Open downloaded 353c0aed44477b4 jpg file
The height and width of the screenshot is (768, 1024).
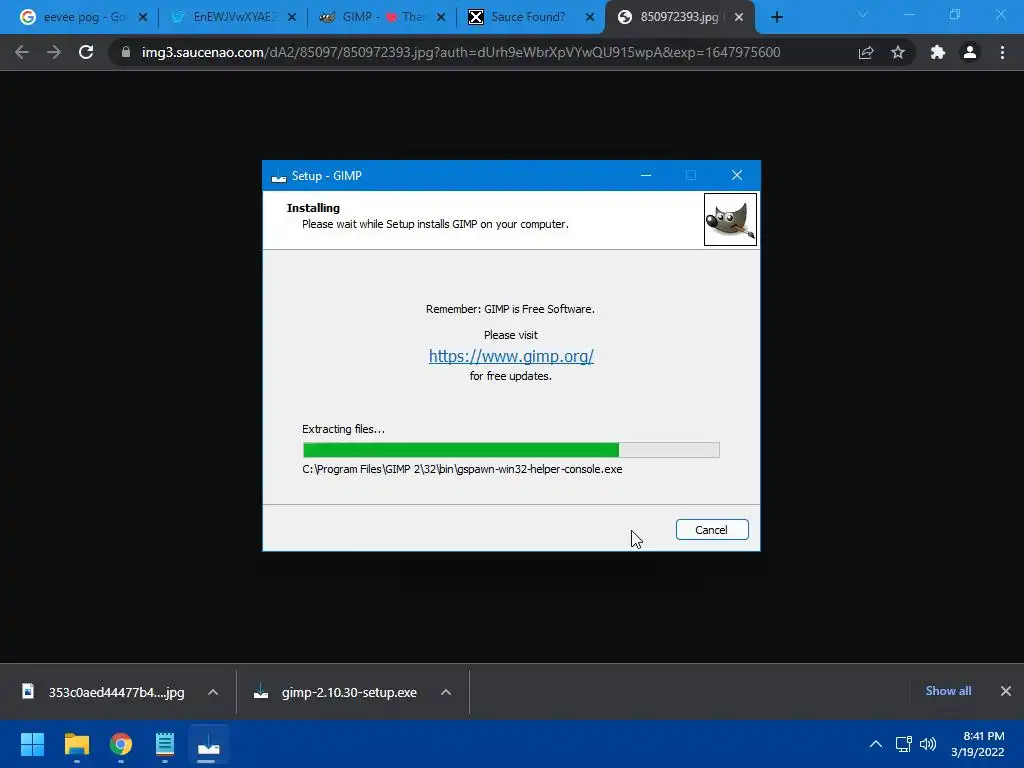[x=104, y=692]
